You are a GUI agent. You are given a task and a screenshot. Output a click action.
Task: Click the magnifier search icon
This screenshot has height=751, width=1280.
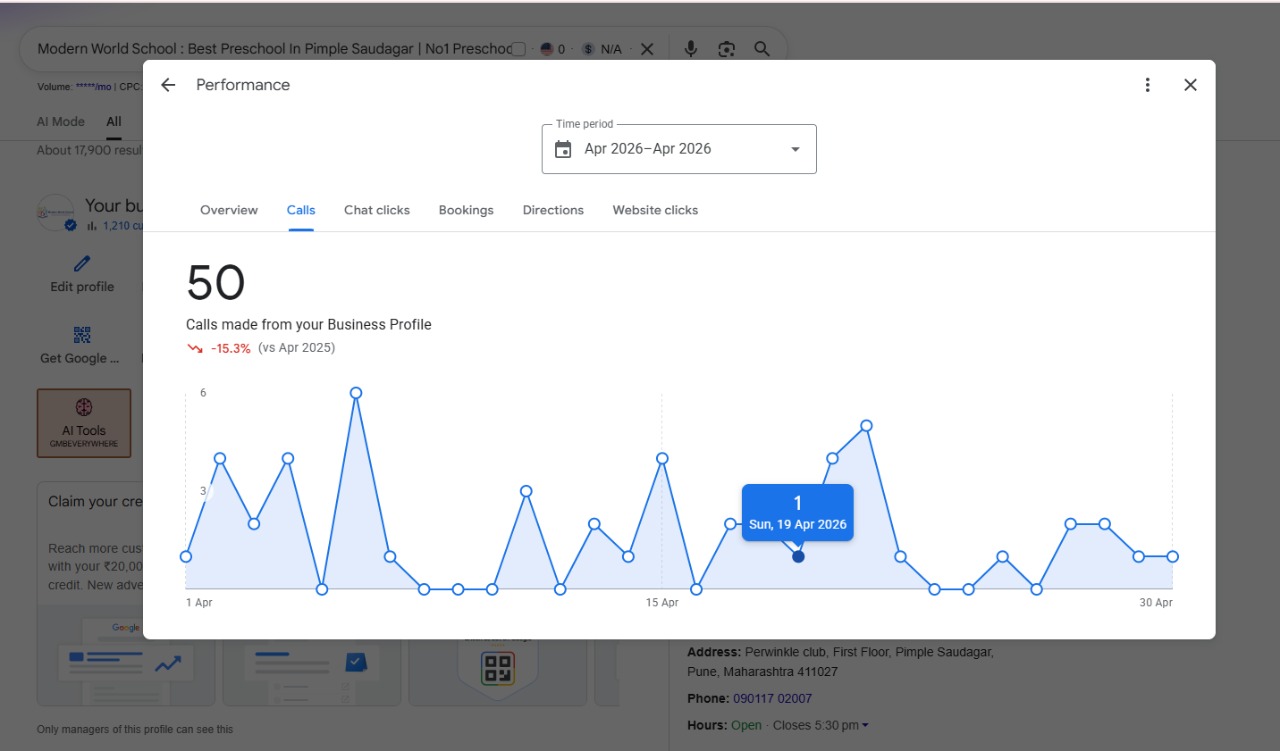pyautogui.click(x=762, y=49)
